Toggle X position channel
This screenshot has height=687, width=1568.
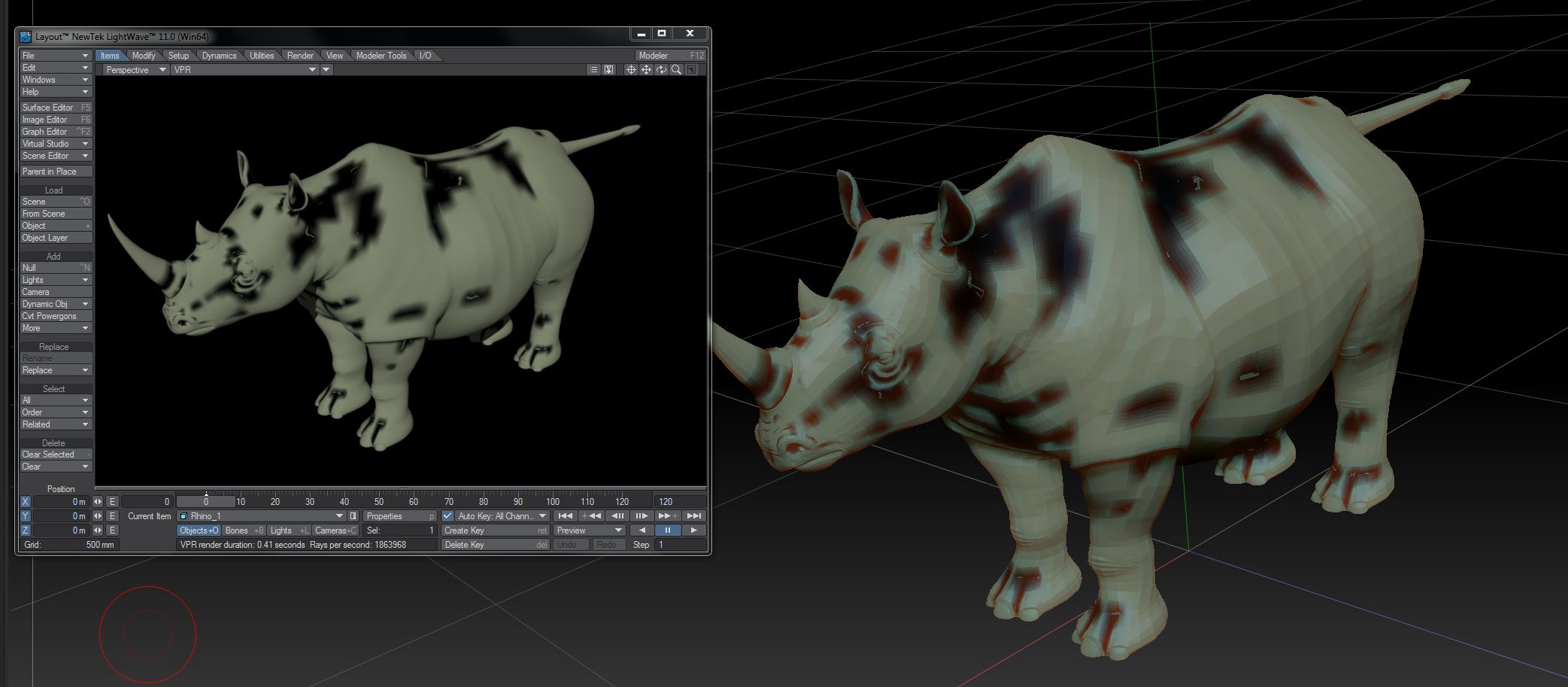click(x=26, y=502)
